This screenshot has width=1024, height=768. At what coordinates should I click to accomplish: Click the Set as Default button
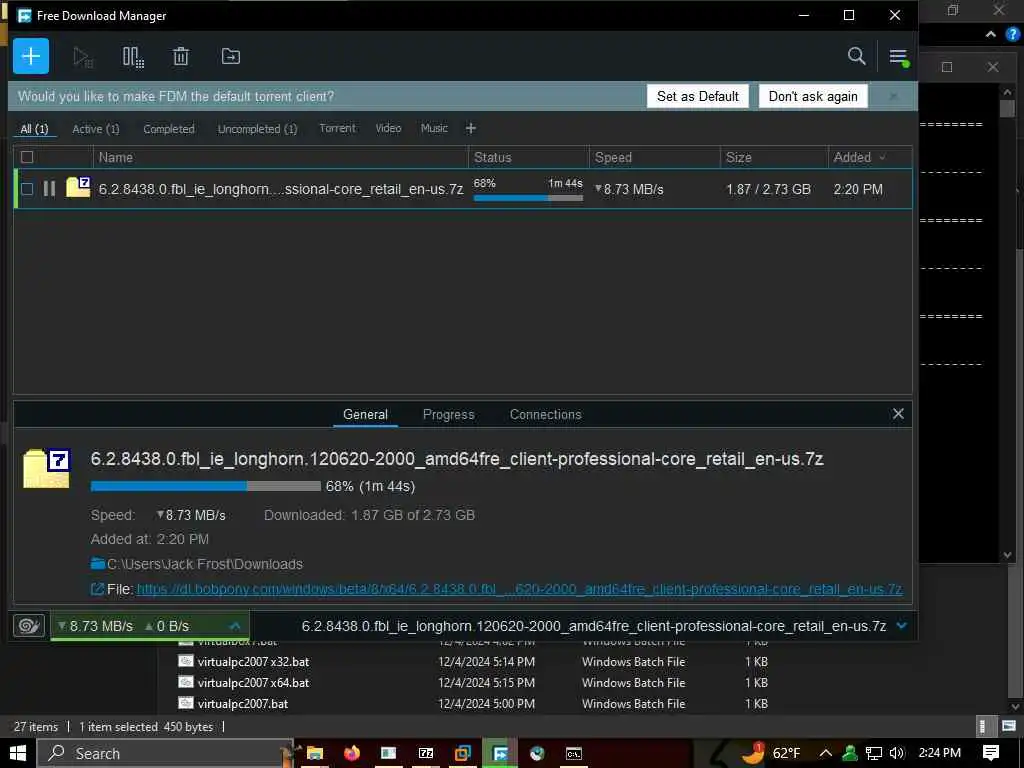point(697,97)
